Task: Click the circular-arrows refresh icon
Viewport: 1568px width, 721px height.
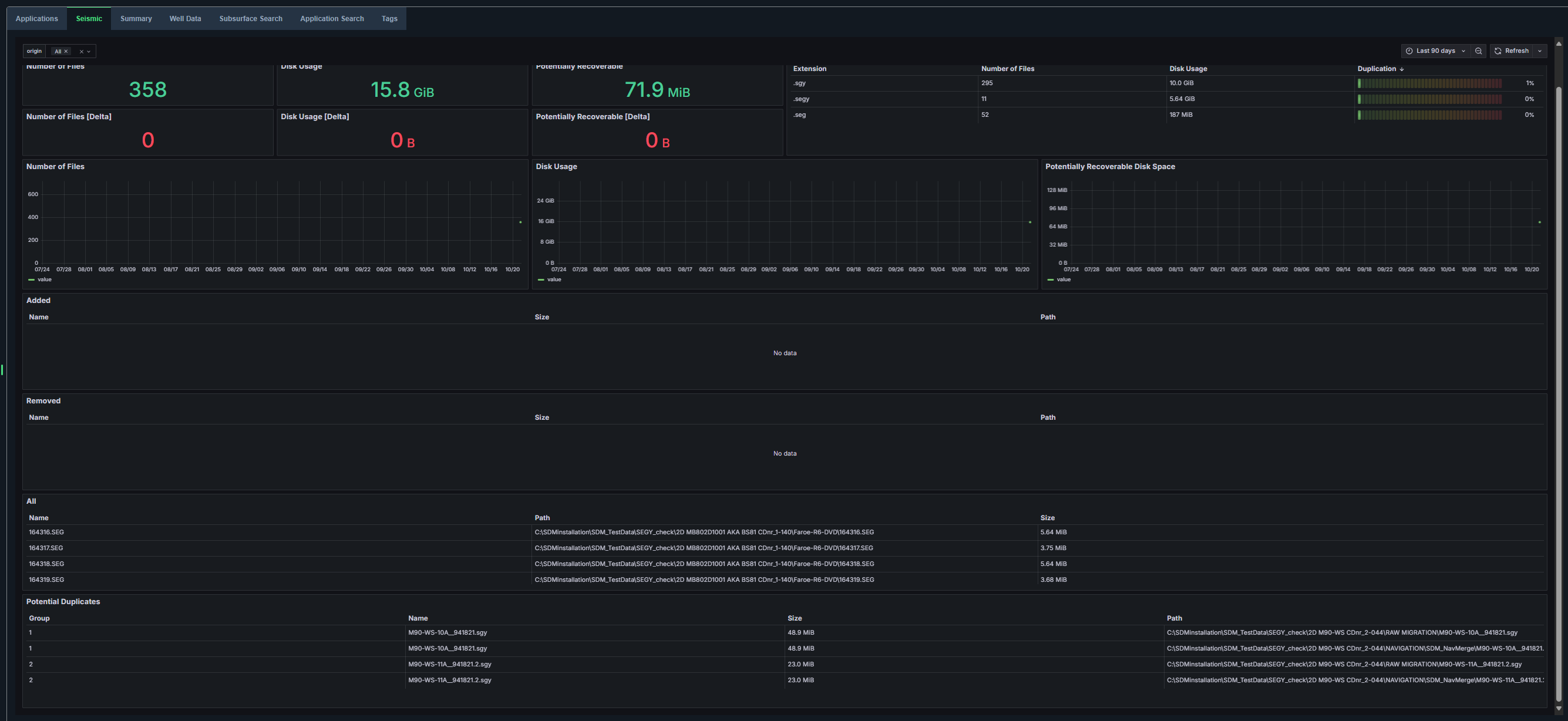Action: pyautogui.click(x=1498, y=51)
